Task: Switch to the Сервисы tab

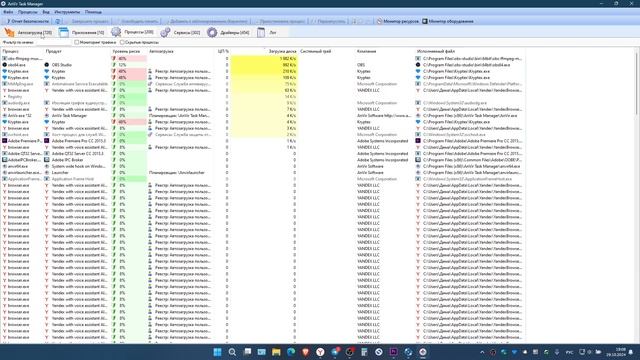Action: 180,32
